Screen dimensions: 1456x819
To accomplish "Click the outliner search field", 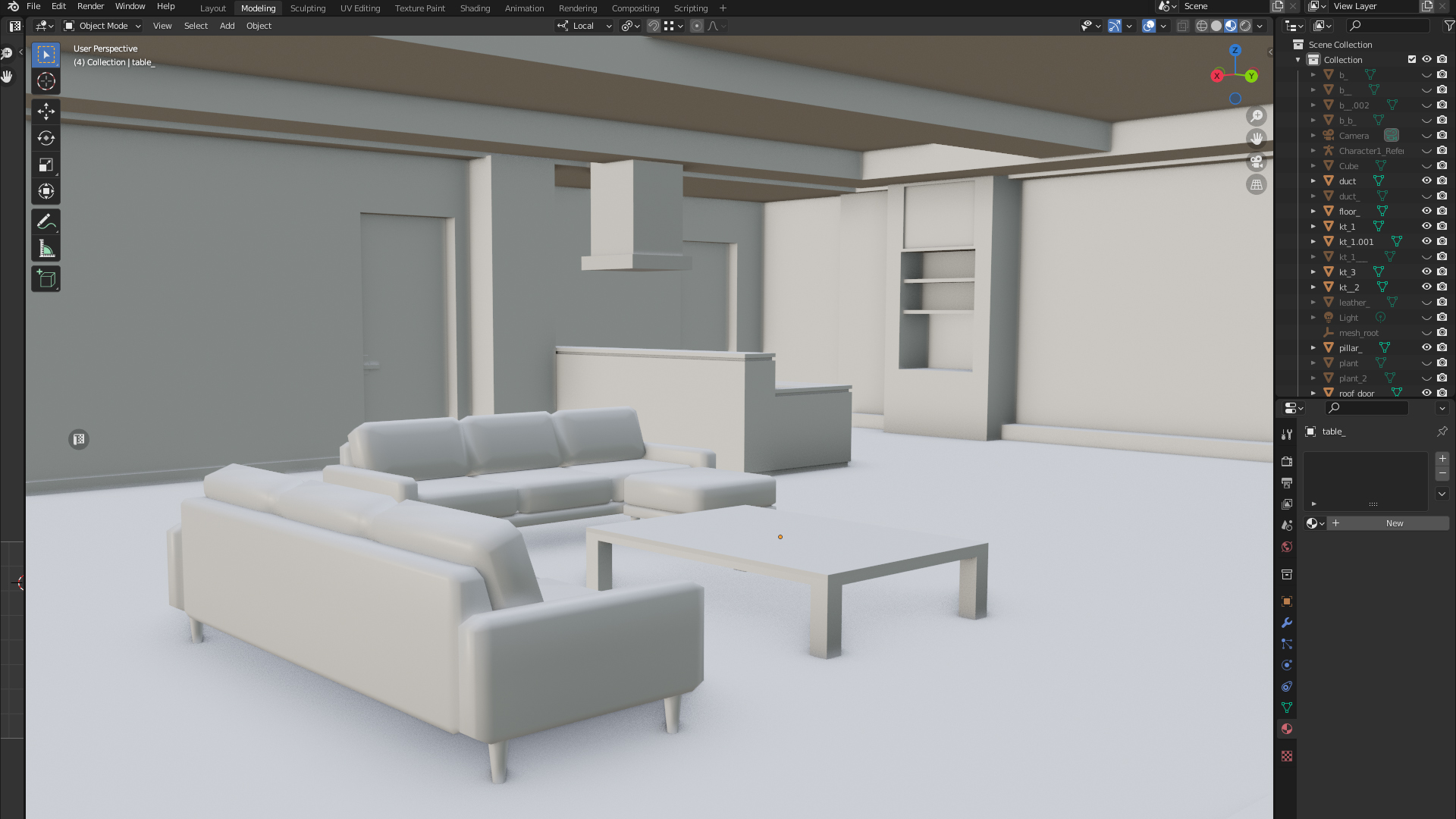I will tap(1388, 26).
